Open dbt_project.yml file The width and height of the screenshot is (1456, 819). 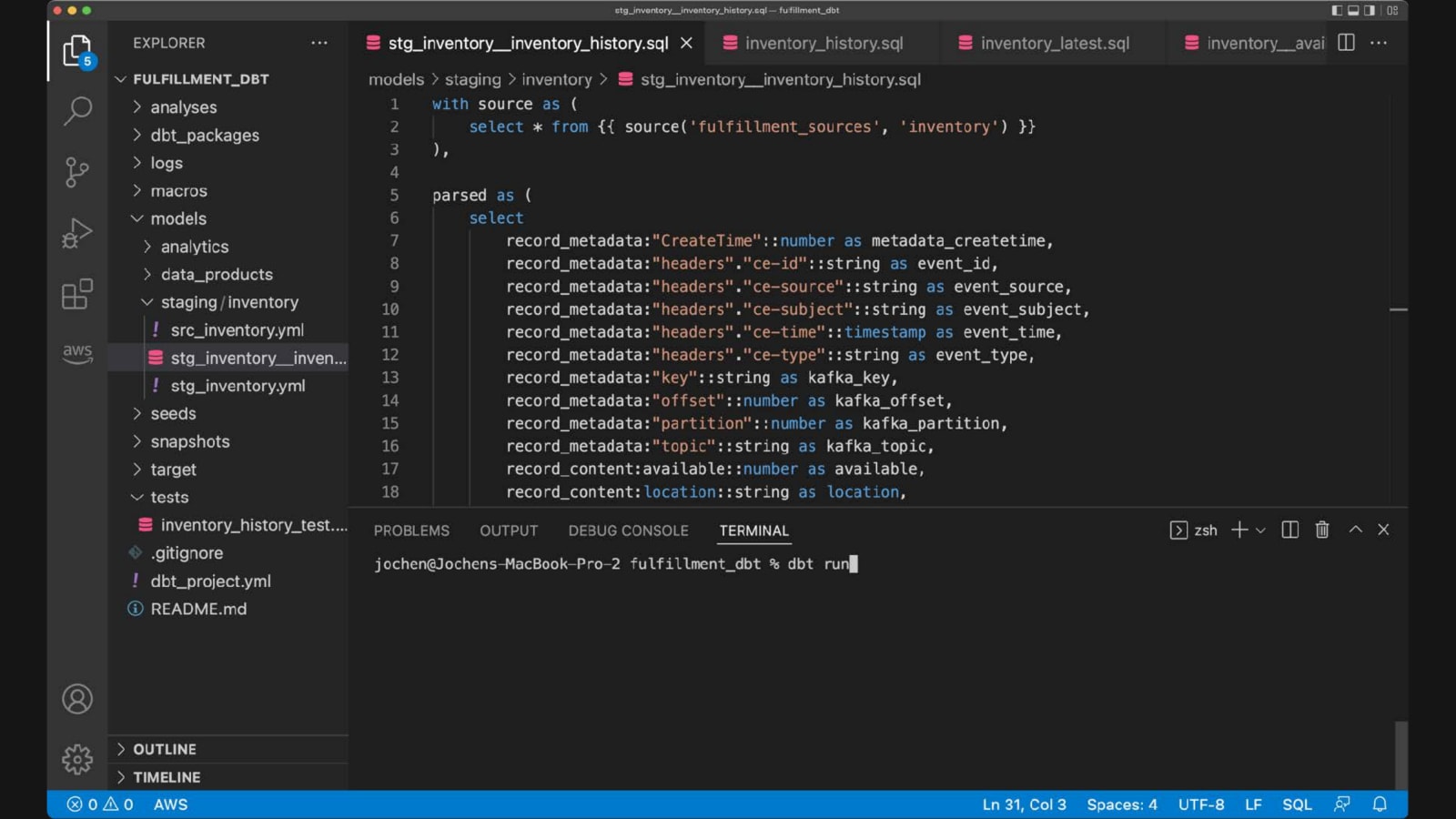tap(227, 581)
